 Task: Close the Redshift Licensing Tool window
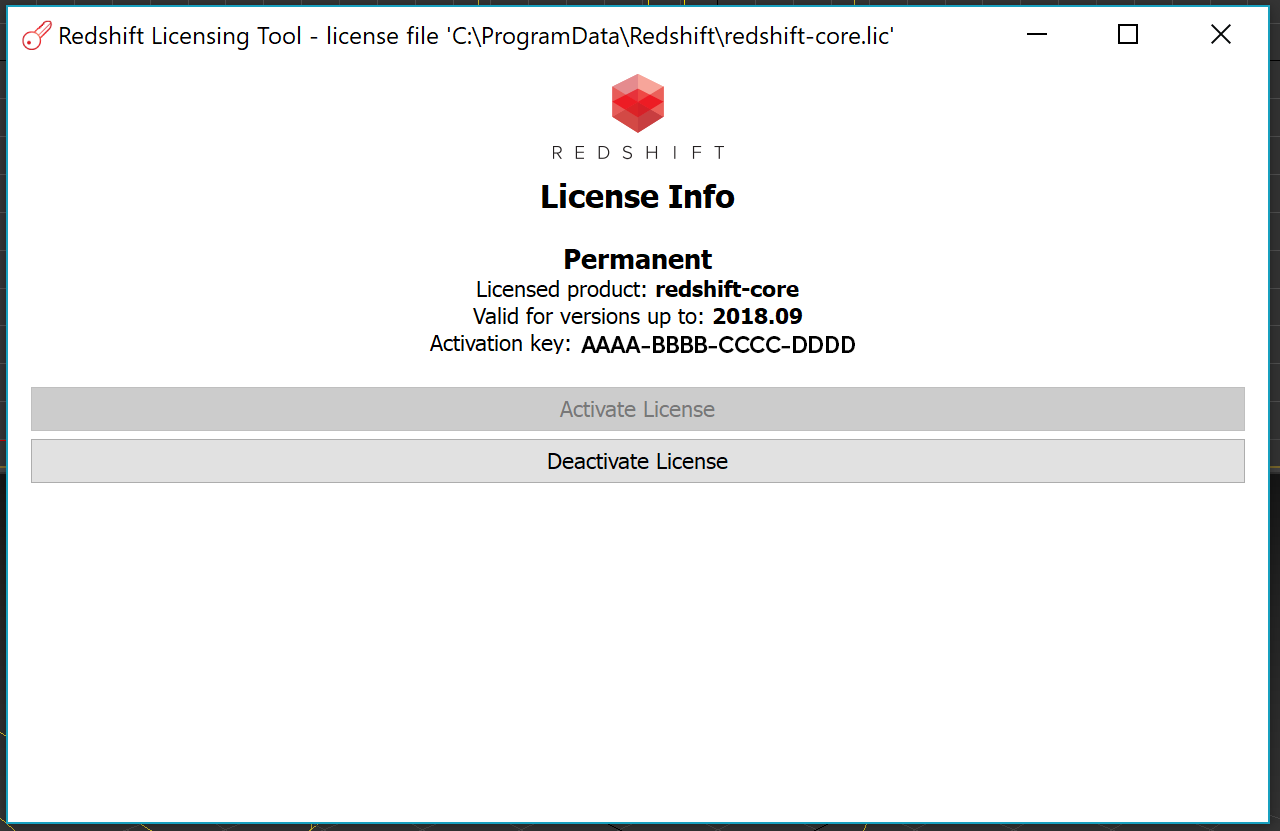coord(1220,35)
